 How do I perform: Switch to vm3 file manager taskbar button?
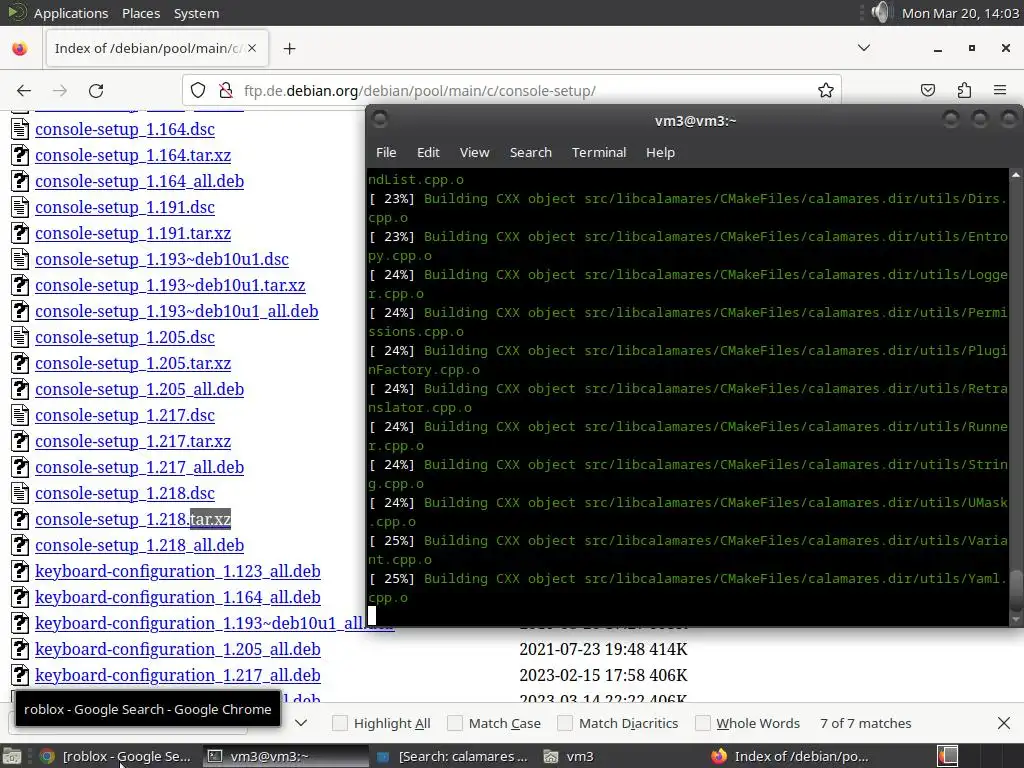620,756
